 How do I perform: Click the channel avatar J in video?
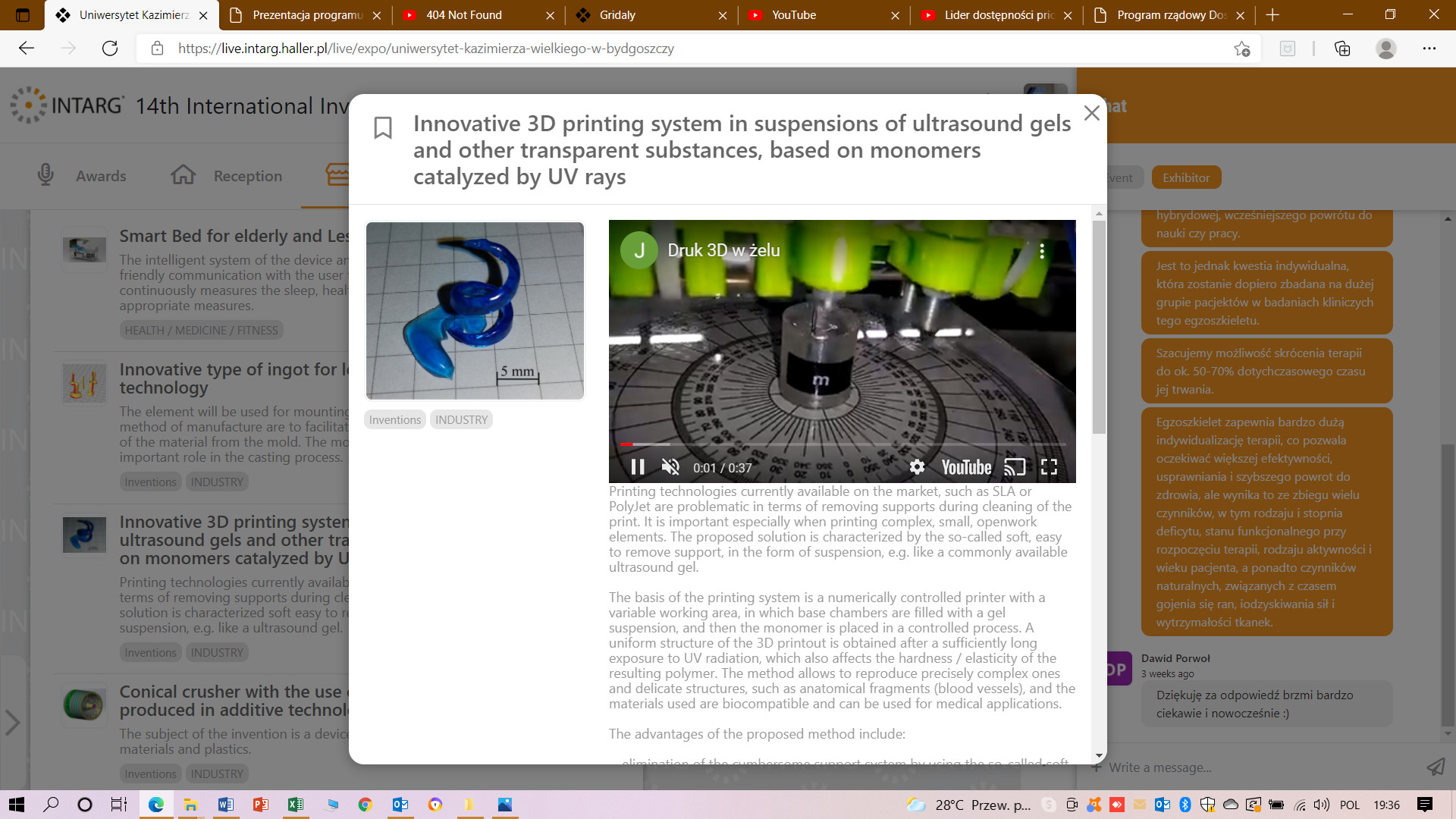pyautogui.click(x=639, y=250)
